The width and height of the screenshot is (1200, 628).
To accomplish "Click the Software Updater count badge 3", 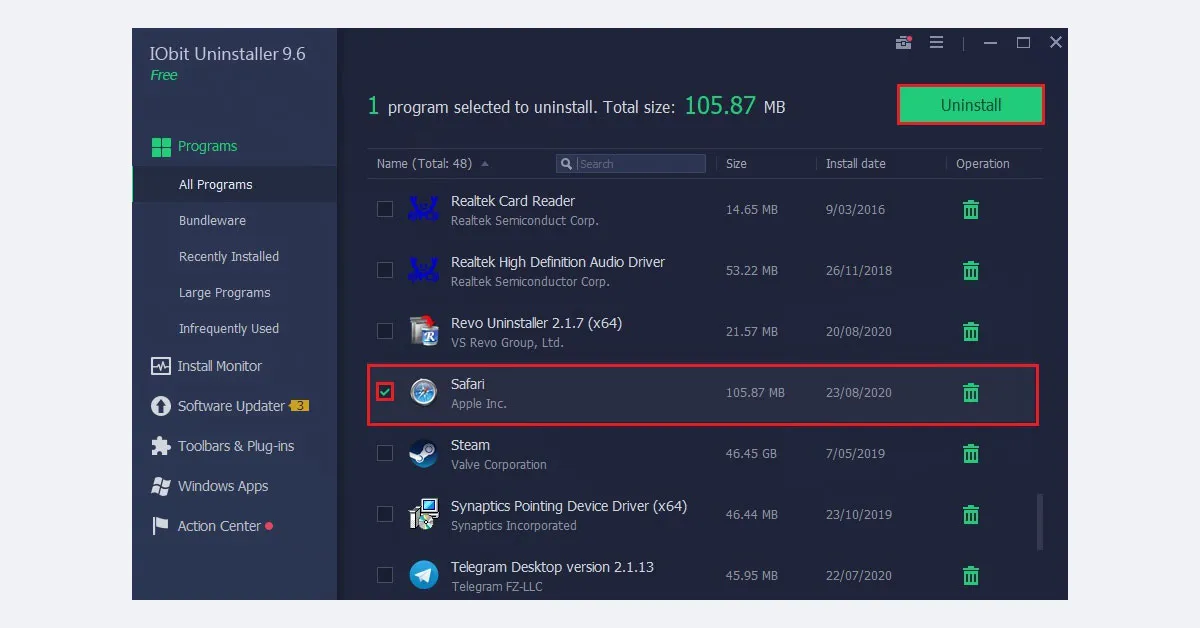I will tap(299, 406).
